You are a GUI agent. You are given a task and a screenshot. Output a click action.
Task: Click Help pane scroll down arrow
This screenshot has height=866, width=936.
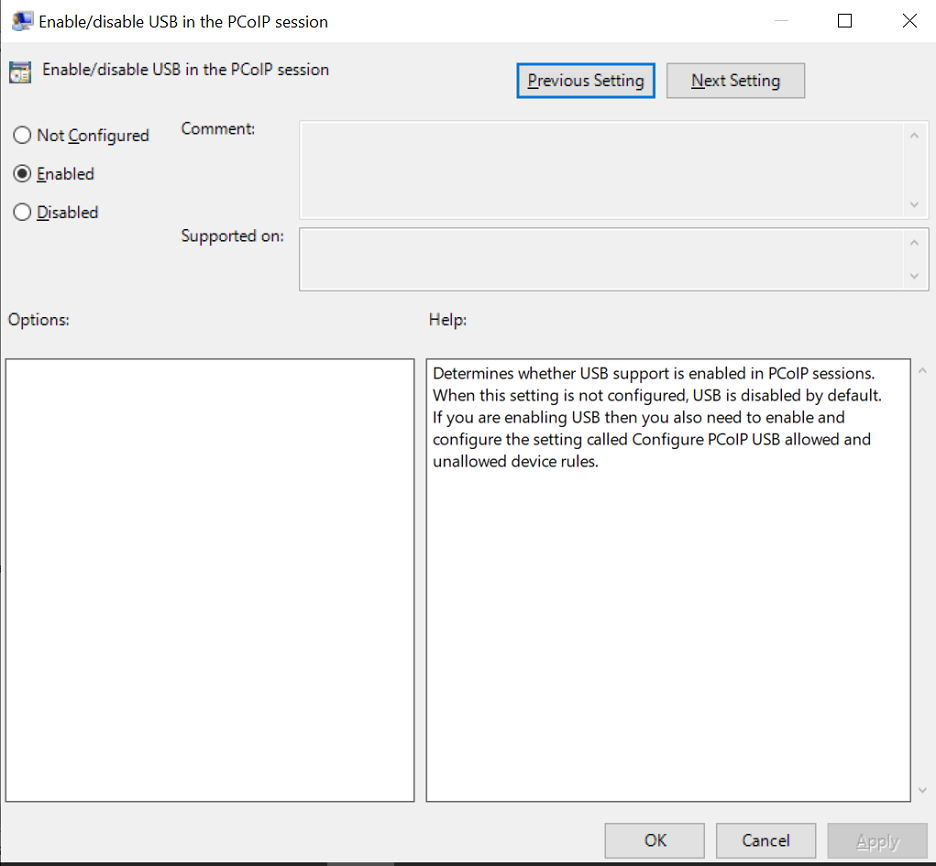922,790
